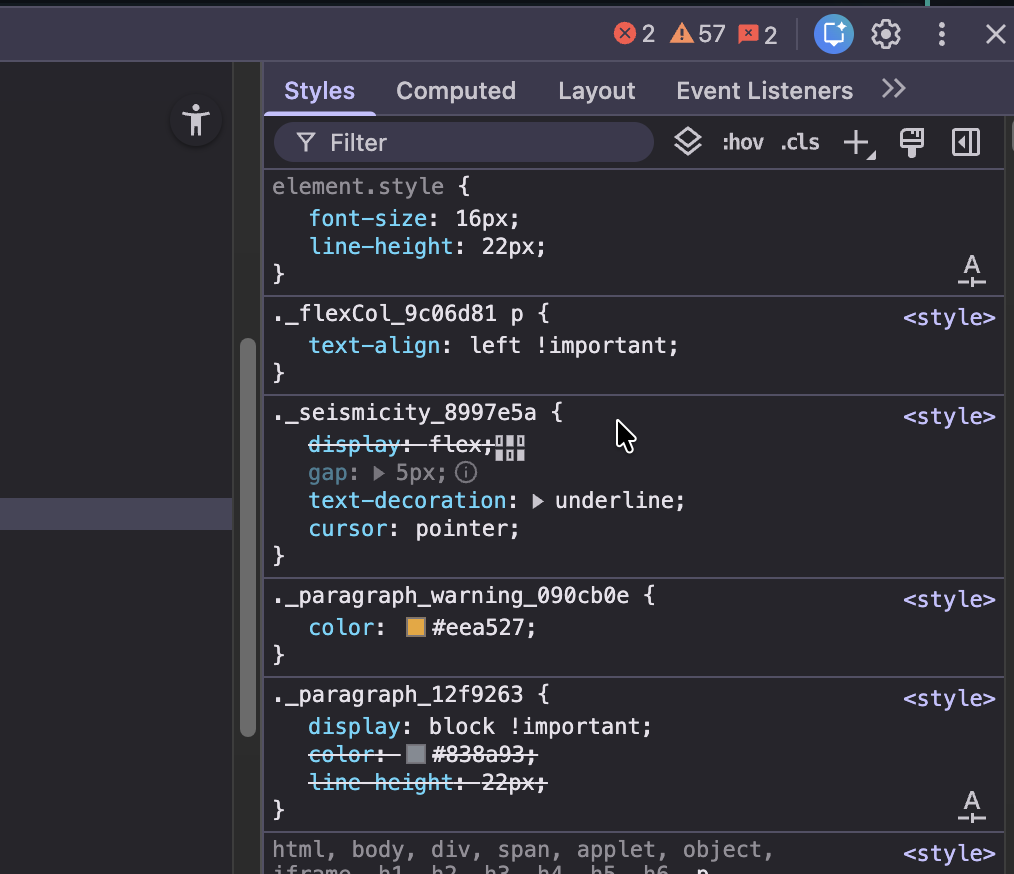Open DevTools settings gear

886,35
